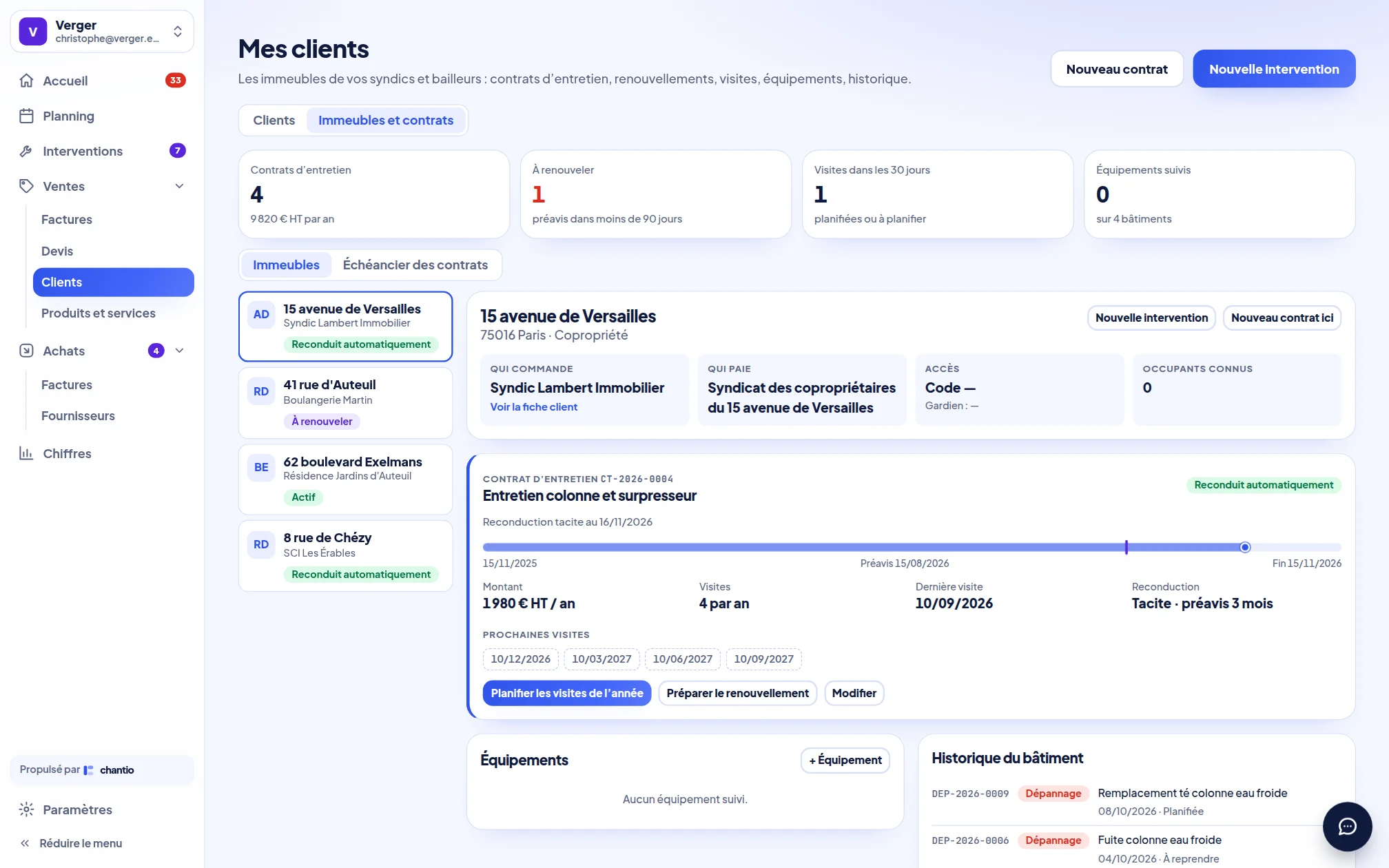Click the Interventions wrench icon
The image size is (1389, 868).
pyautogui.click(x=26, y=151)
